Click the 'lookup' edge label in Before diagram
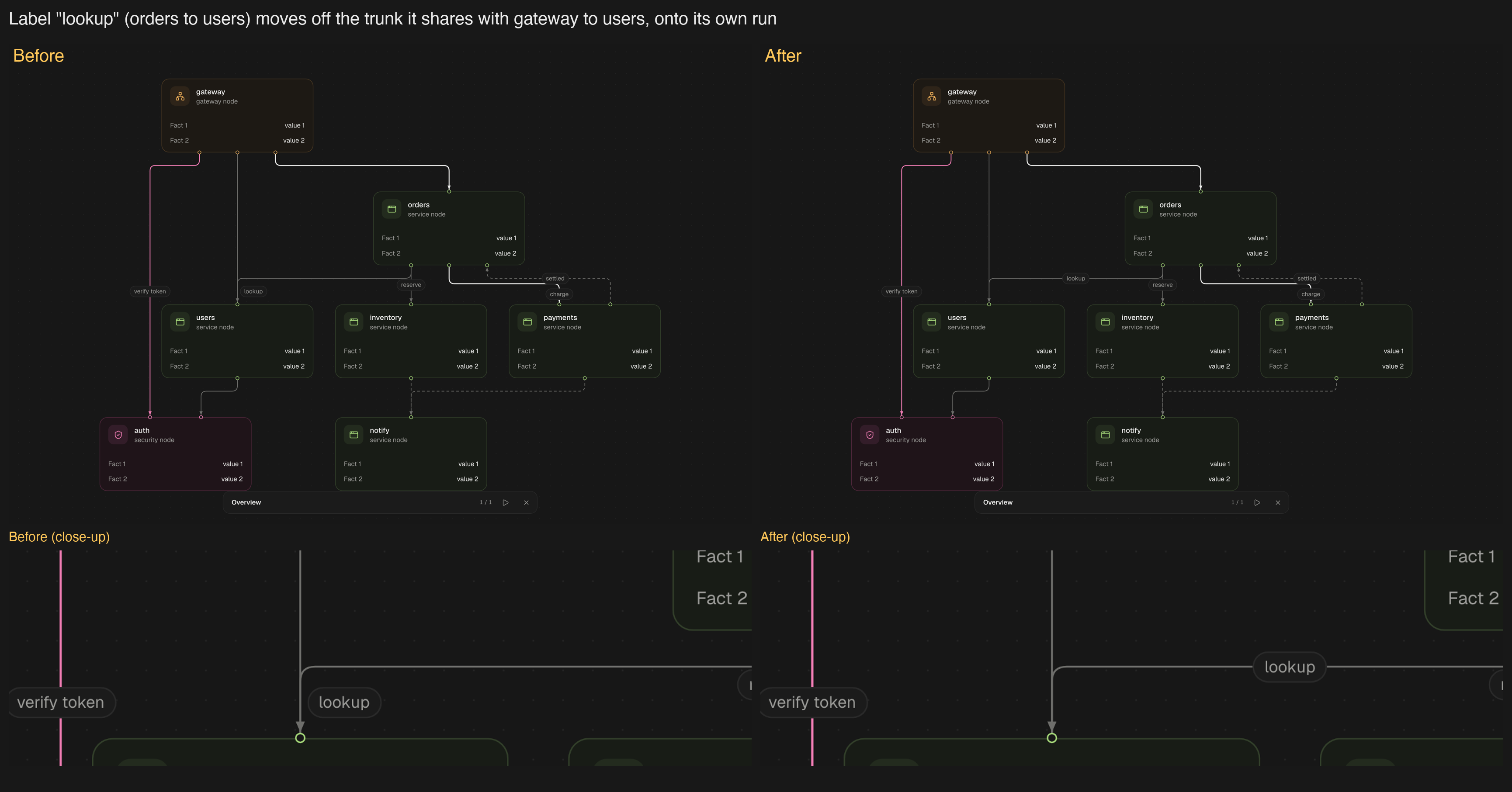The height and width of the screenshot is (792, 1512). pos(253,291)
